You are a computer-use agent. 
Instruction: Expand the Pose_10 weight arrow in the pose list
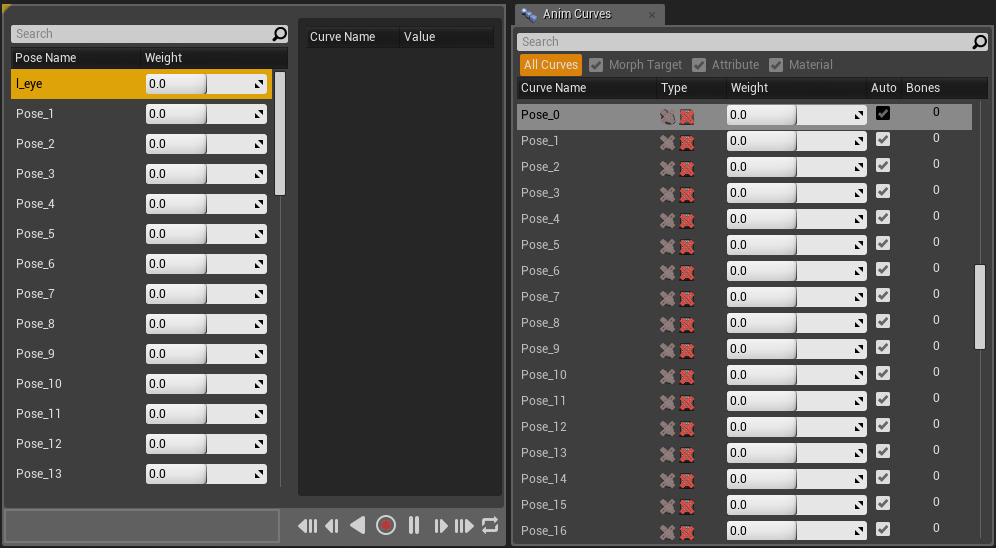tap(259, 385)
